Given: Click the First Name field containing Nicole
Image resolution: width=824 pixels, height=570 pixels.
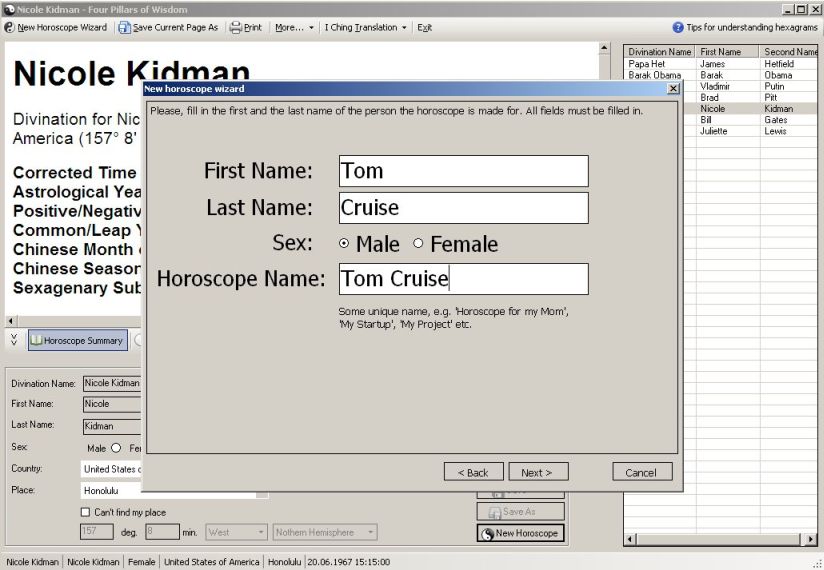Looking at the screenshot, I should (x=112, y=404).
